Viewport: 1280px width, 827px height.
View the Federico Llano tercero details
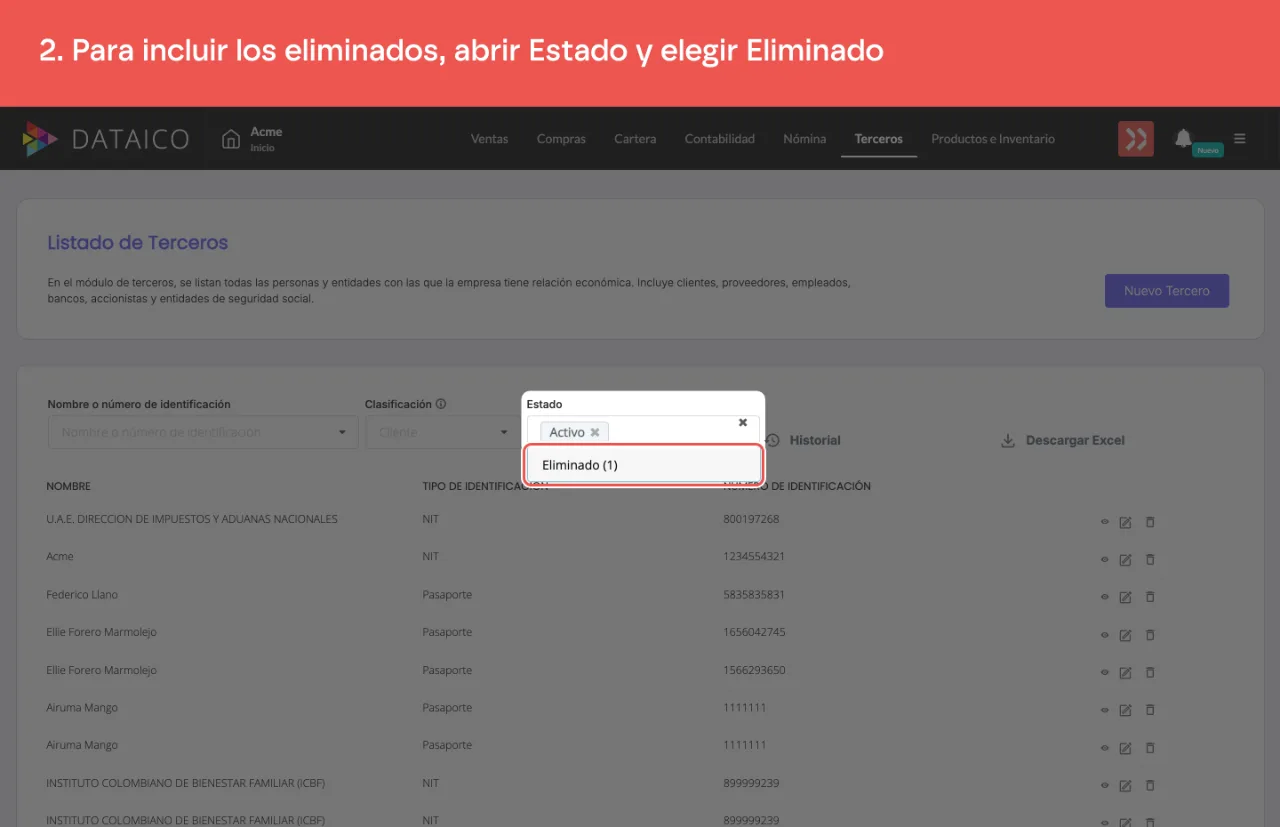1105,597
